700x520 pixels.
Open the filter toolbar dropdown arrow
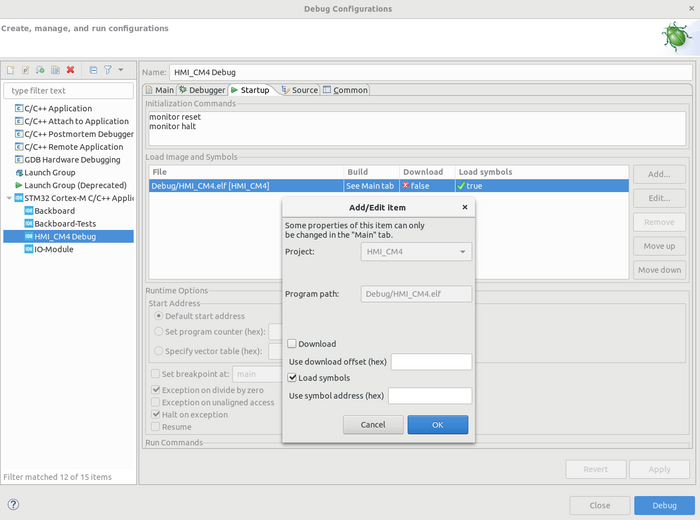pos(121,70)
